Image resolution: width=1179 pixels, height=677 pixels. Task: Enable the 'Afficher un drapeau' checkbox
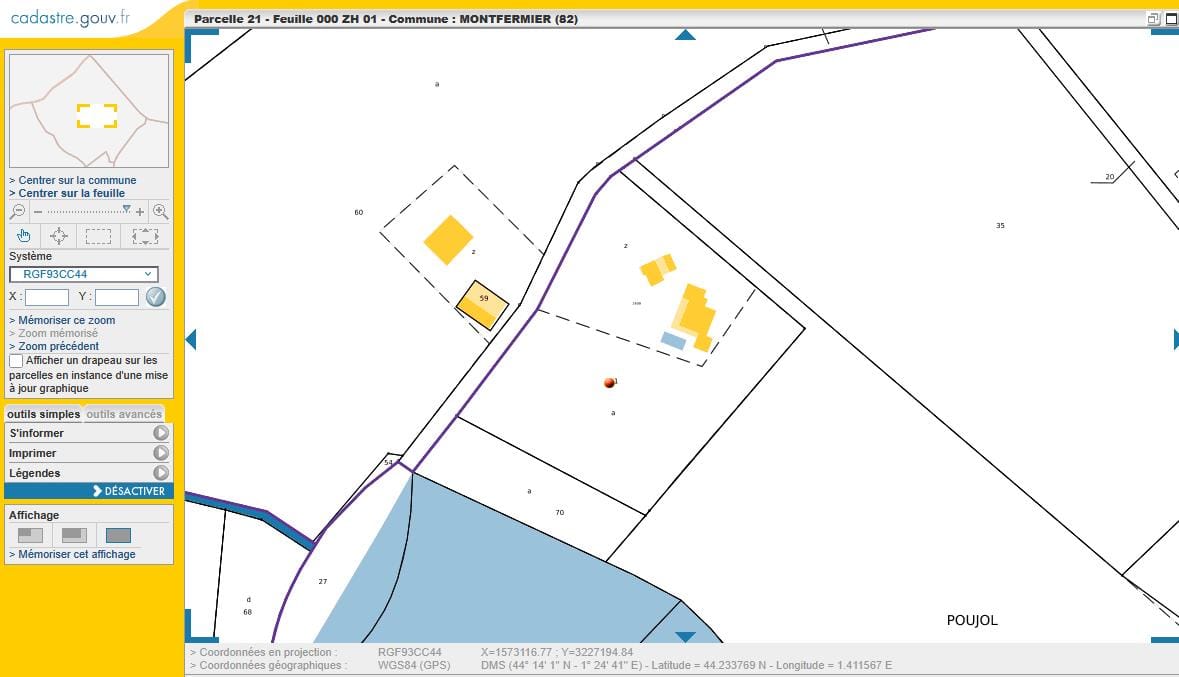point(16,360)
